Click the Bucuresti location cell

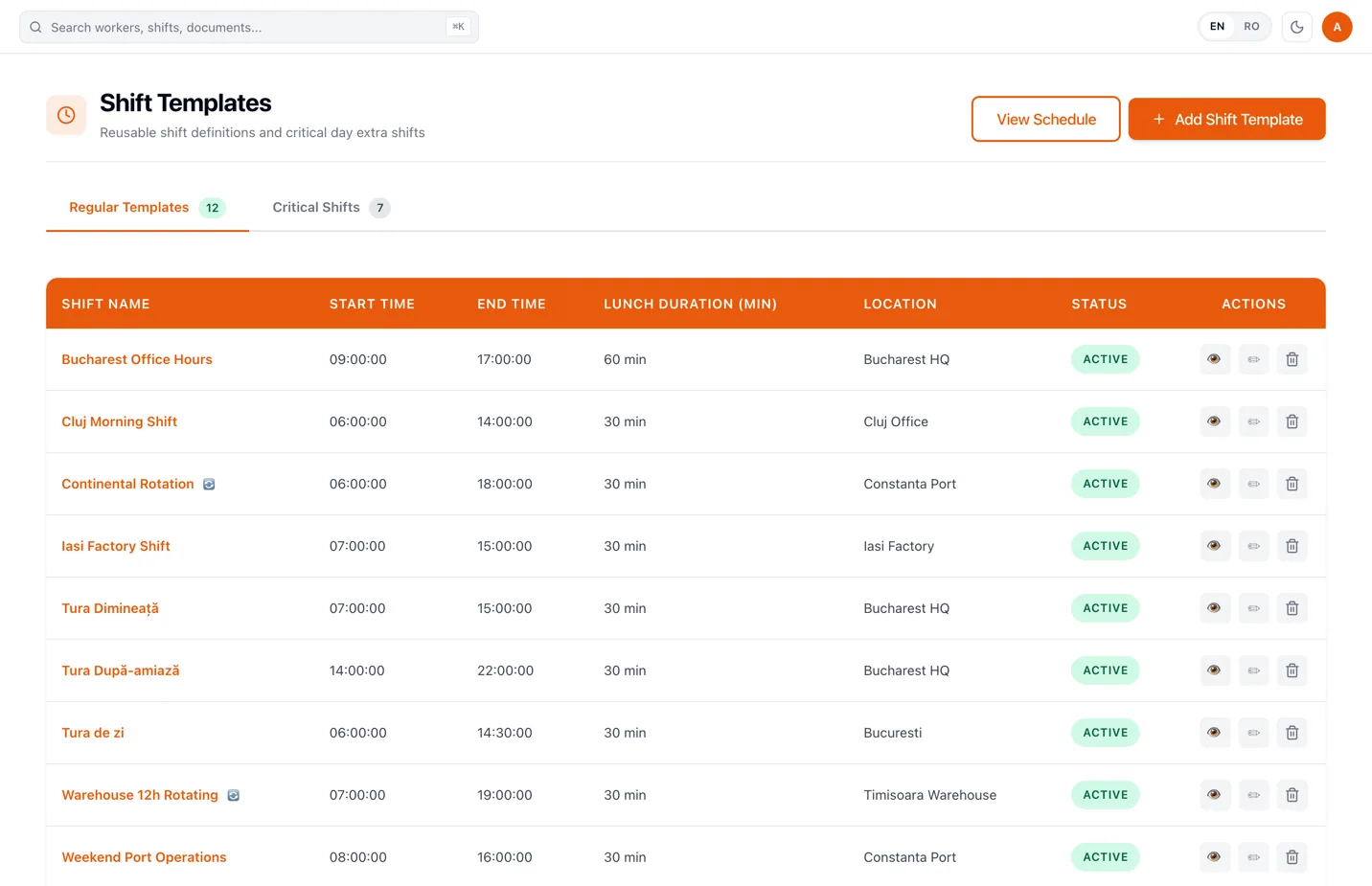click(893, 733)
